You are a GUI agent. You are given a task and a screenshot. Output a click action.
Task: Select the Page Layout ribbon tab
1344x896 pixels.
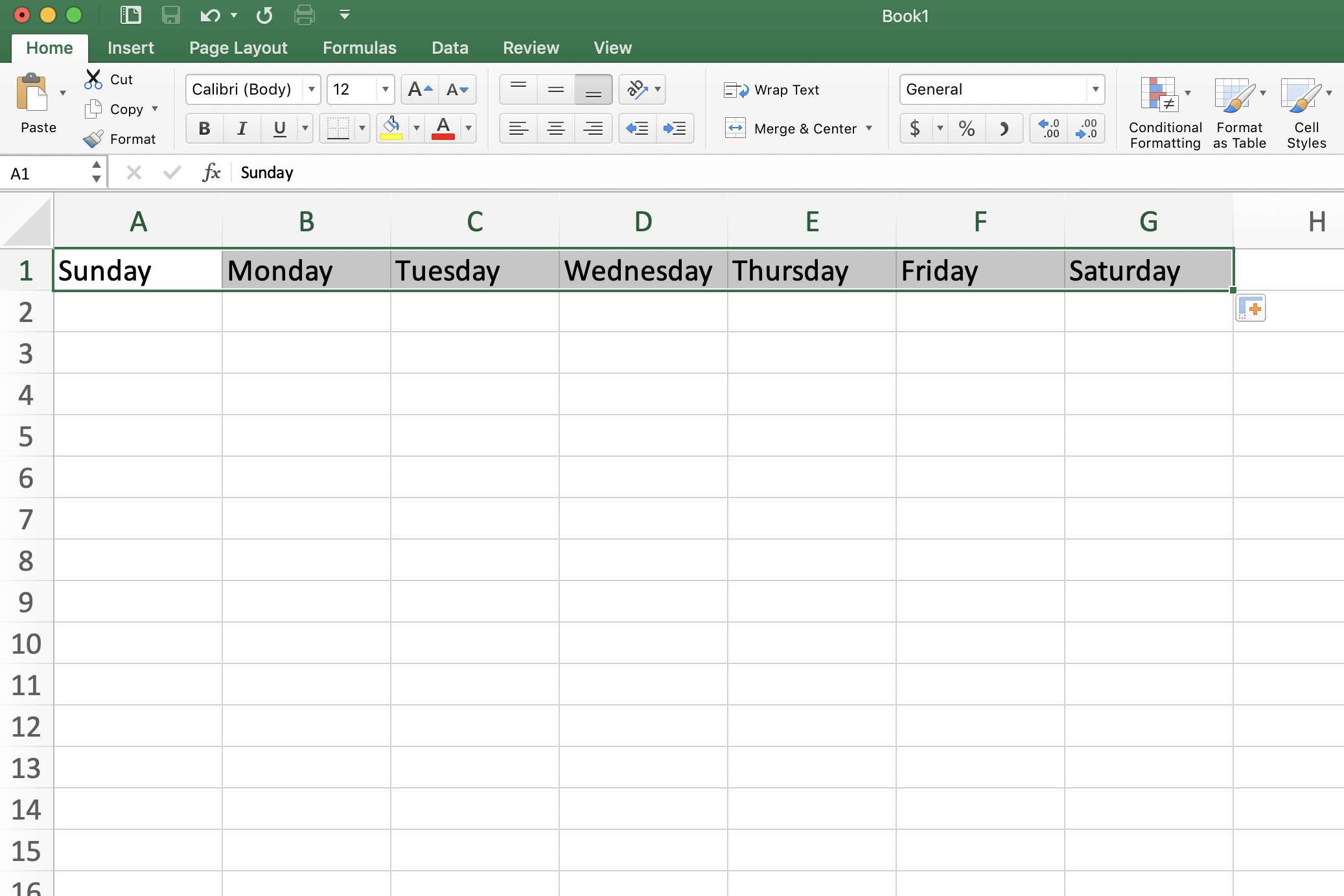click(238, 47)
